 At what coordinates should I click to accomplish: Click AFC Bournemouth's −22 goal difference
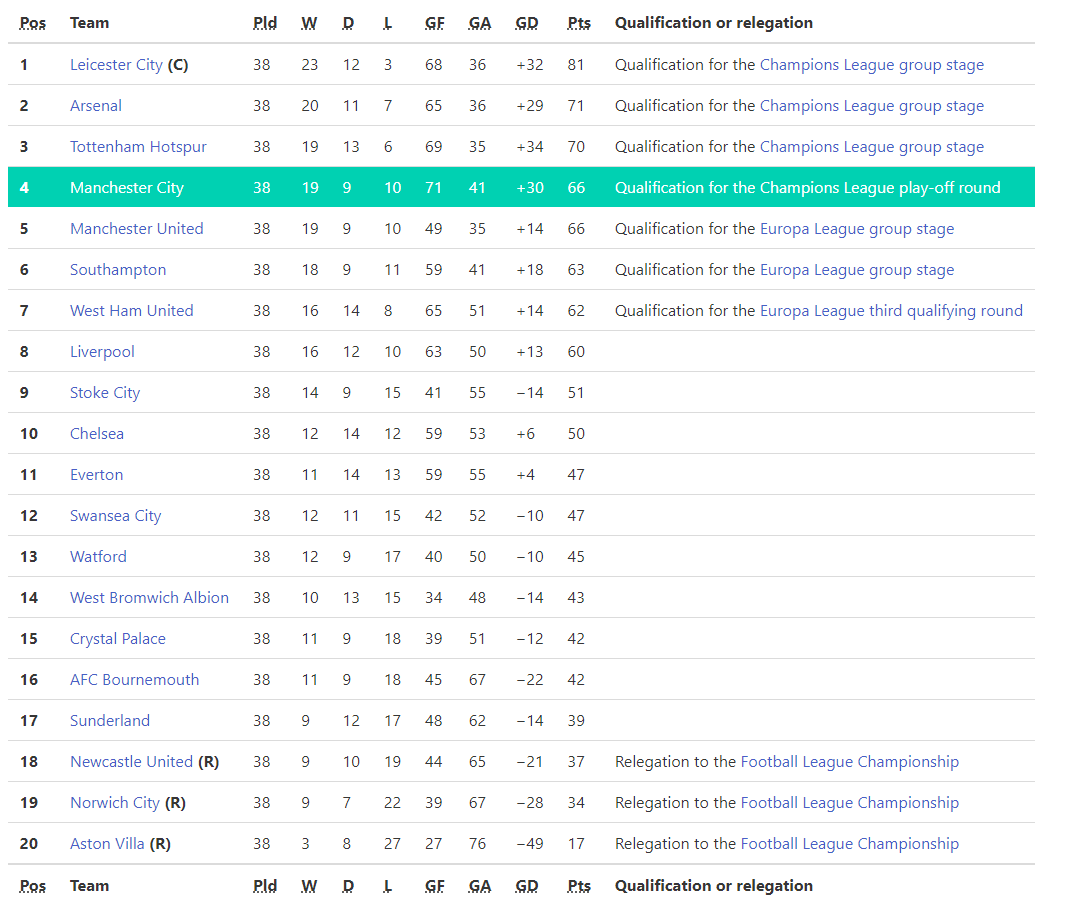[x=529, y=680]
